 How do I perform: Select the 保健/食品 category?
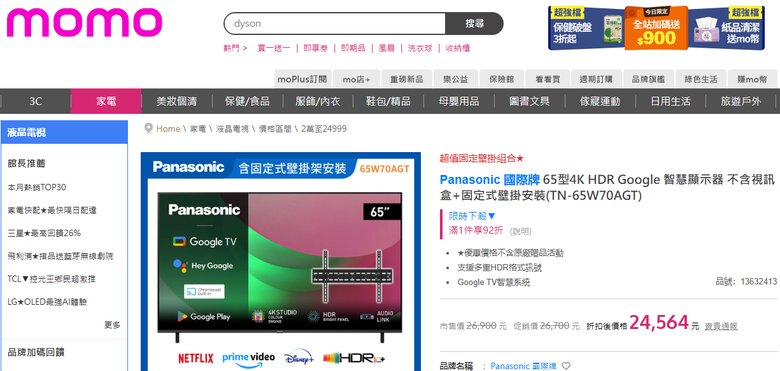[x=247, y=101]
